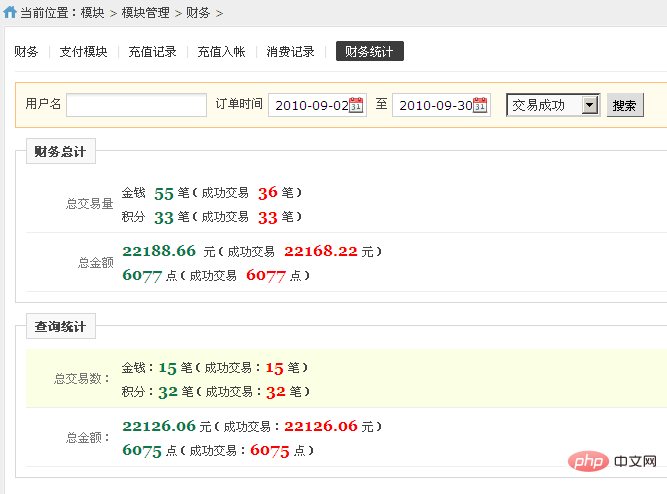The width and height of the screenshot is (667, 494).
Task: Click the 财务 breadcrumb link
Action: click(198, 13)
